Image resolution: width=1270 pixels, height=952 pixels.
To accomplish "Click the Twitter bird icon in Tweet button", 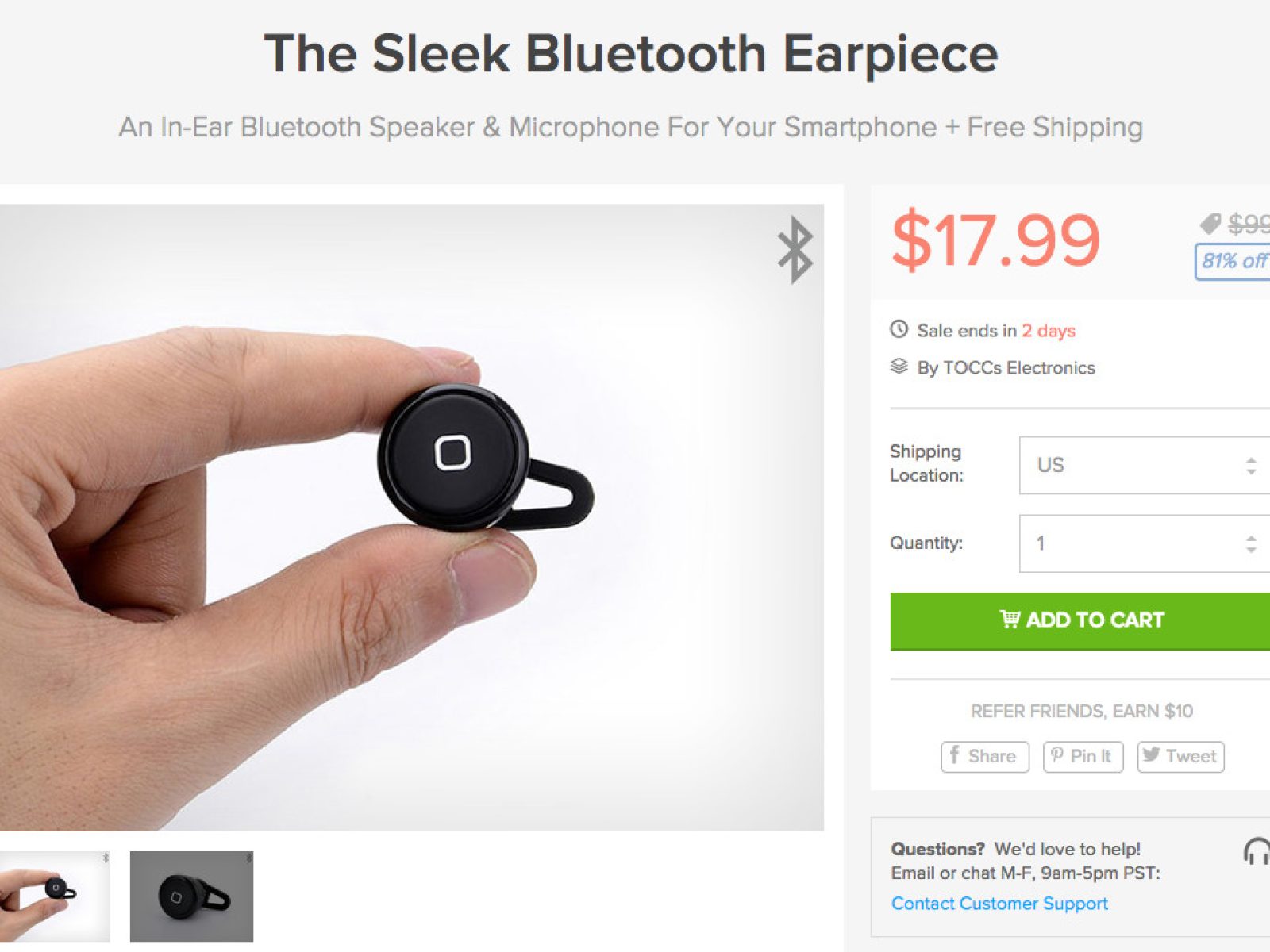I will coord(1152,755).
